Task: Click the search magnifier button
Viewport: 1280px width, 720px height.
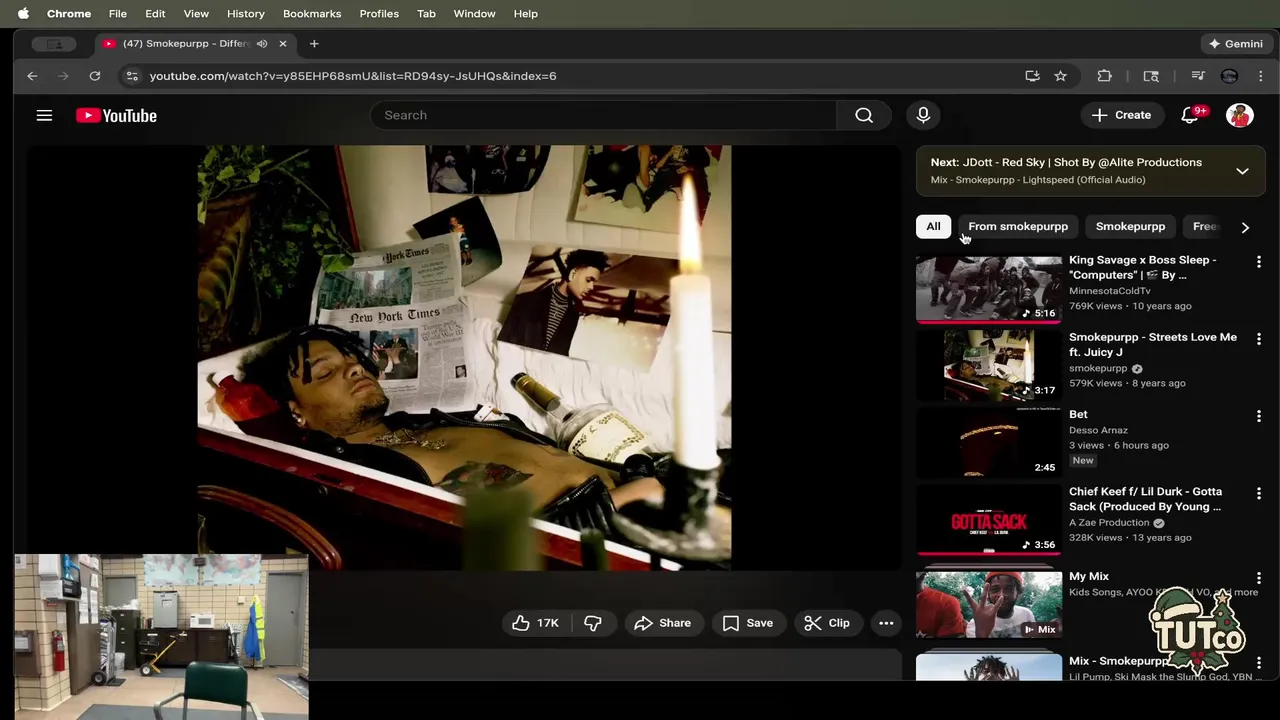Action: coord(864,115)
